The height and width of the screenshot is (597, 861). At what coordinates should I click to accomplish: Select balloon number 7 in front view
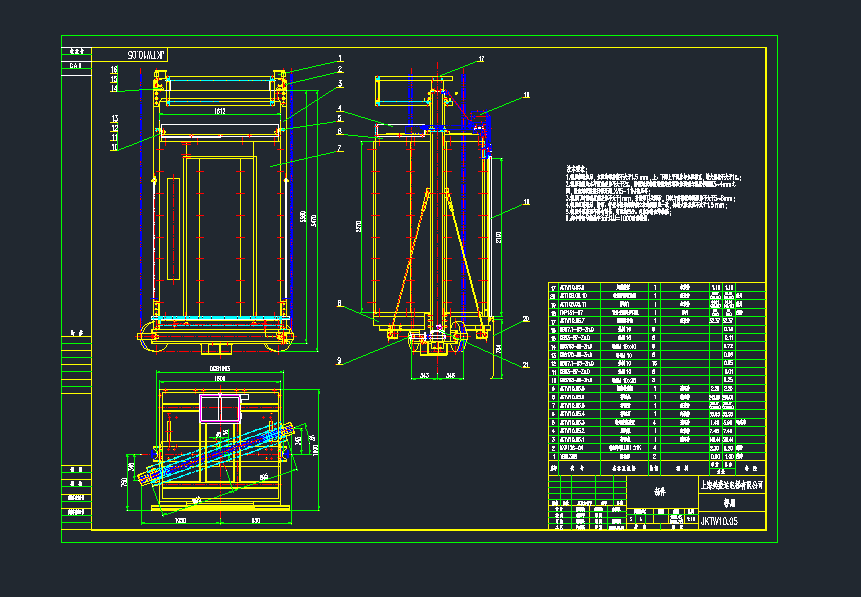coord(340,148)
